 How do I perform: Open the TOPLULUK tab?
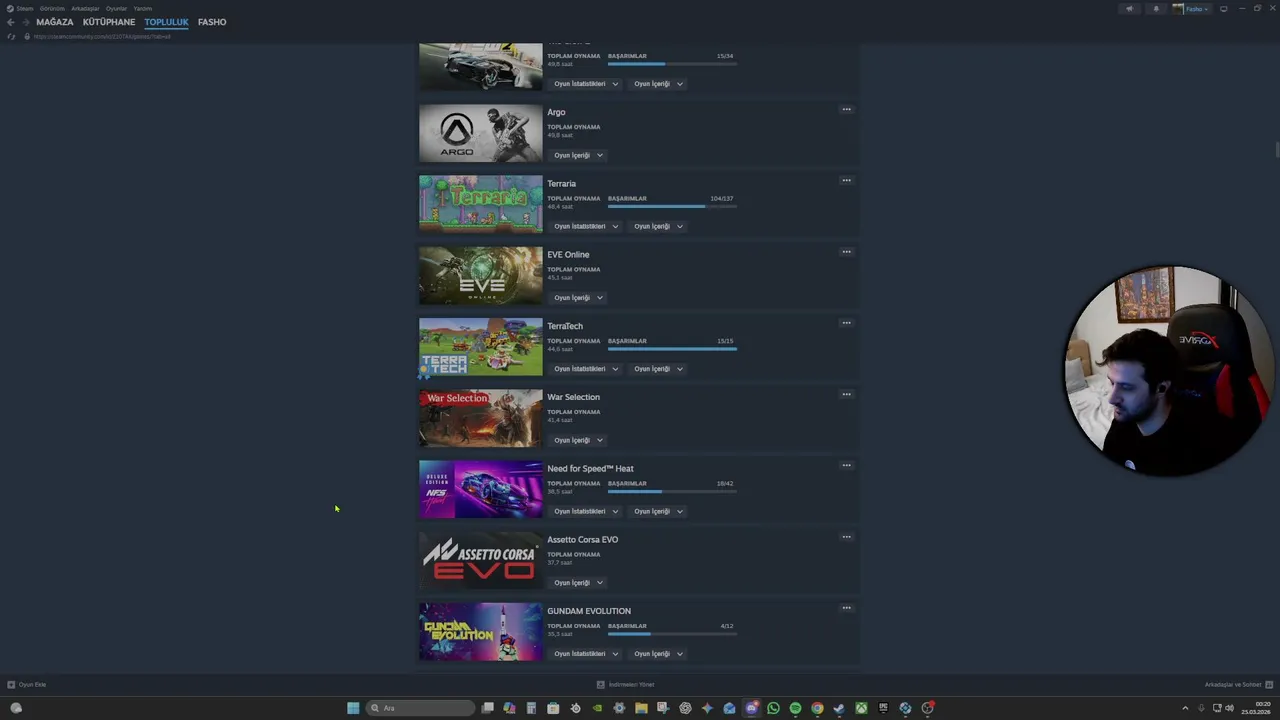tap(166, 22)
